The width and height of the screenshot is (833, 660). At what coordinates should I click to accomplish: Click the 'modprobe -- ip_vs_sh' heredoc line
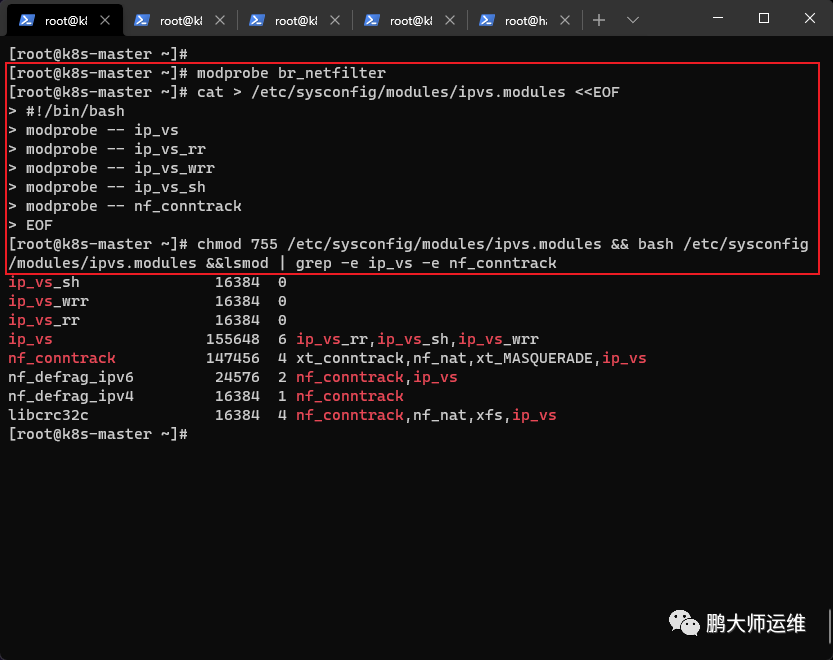(107, 187)
